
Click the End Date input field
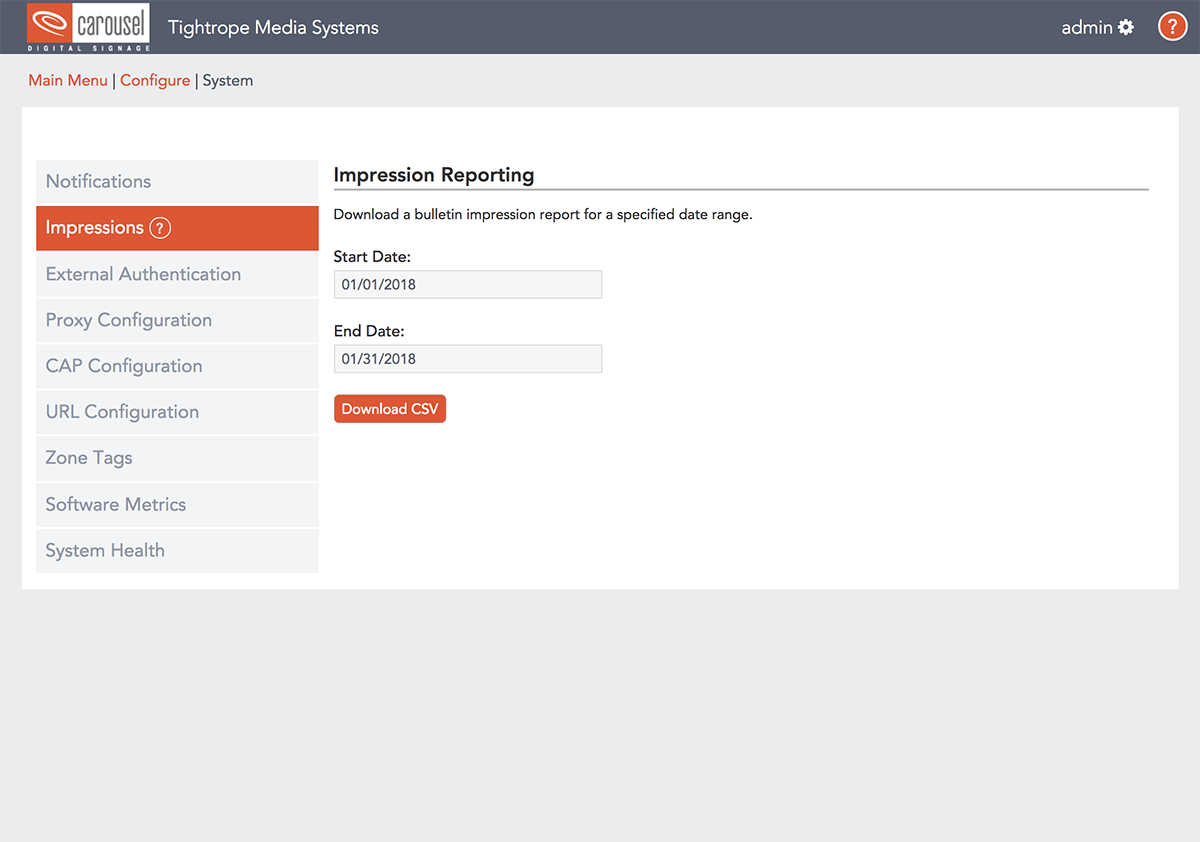click(467, 359)
